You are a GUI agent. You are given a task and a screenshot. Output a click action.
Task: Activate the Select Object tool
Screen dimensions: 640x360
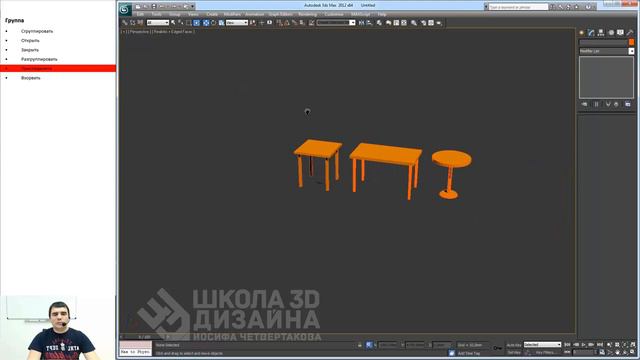click(173, 23)
